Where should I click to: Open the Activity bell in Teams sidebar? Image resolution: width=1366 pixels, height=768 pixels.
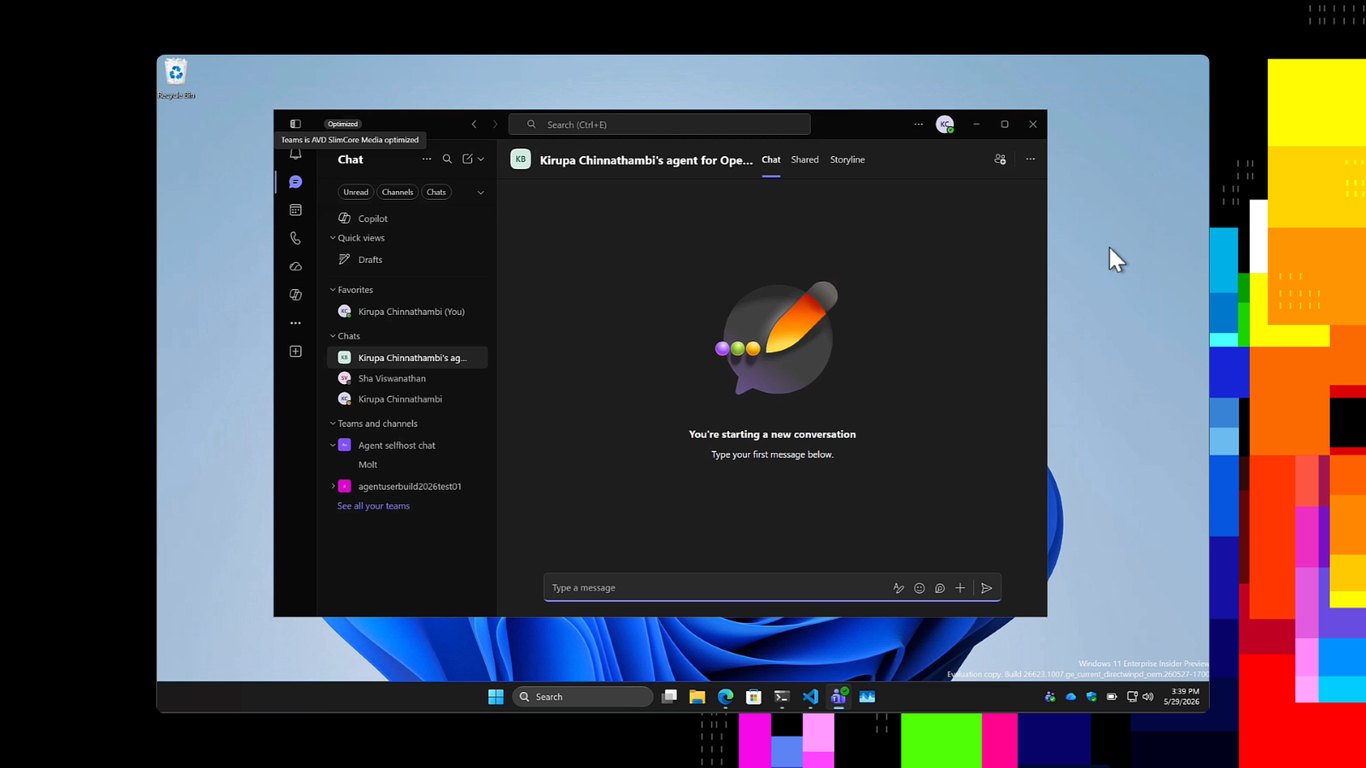pos(295,154)
